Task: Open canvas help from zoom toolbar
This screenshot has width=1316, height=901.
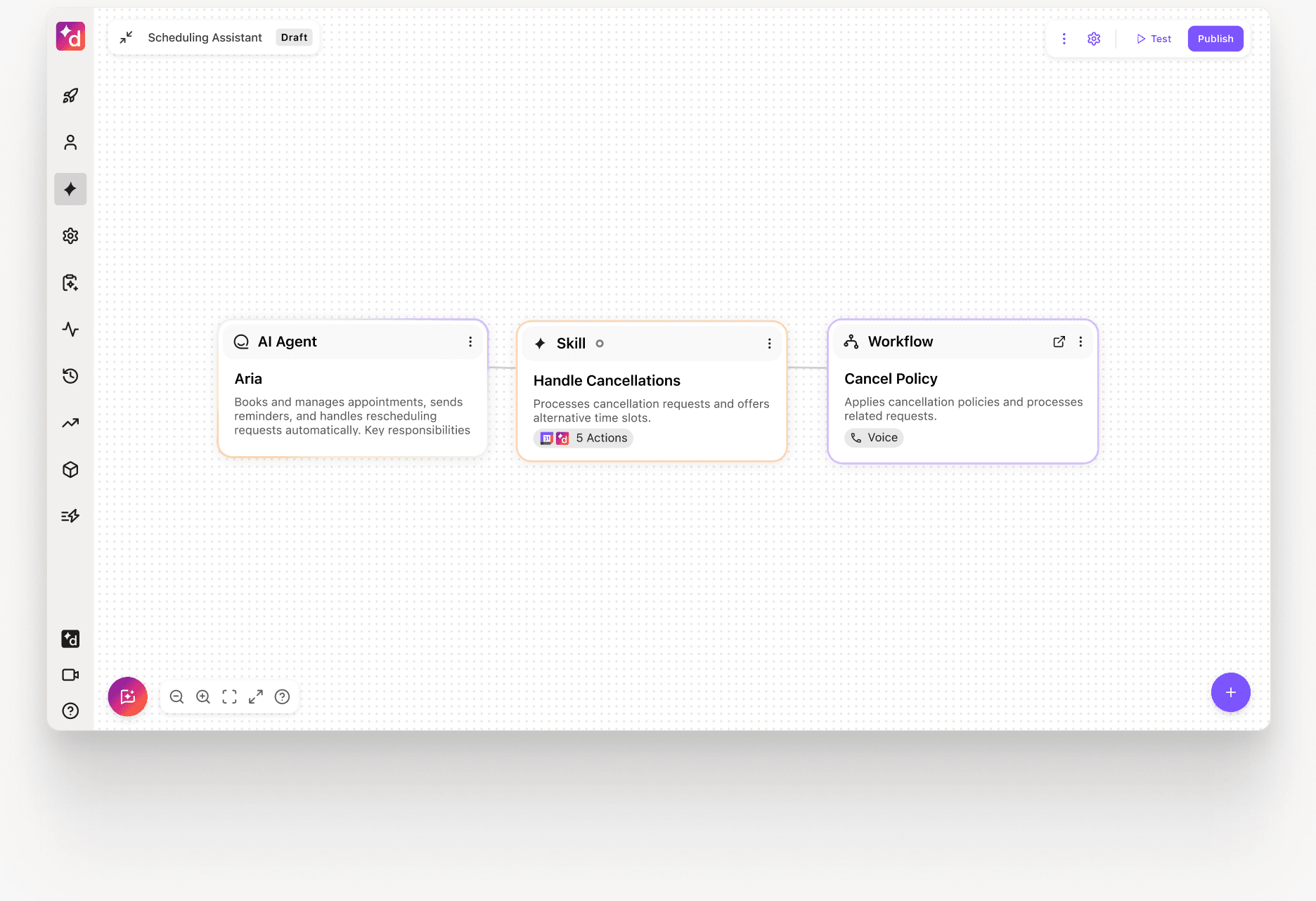Action: [x=282, y=696]
